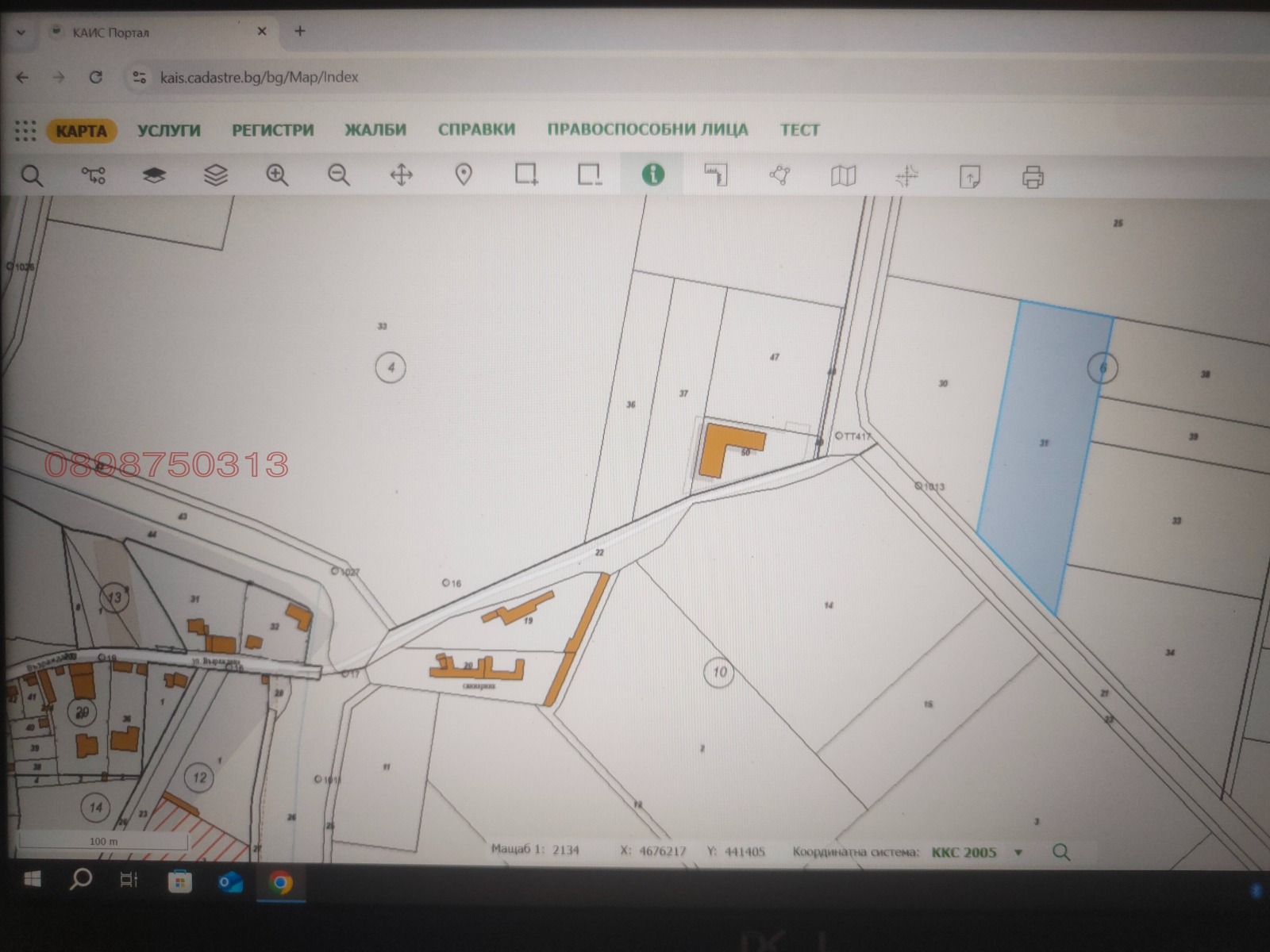Open the УСЛУГИ menu
1270x952 pixels.
(x=168, y=130)
